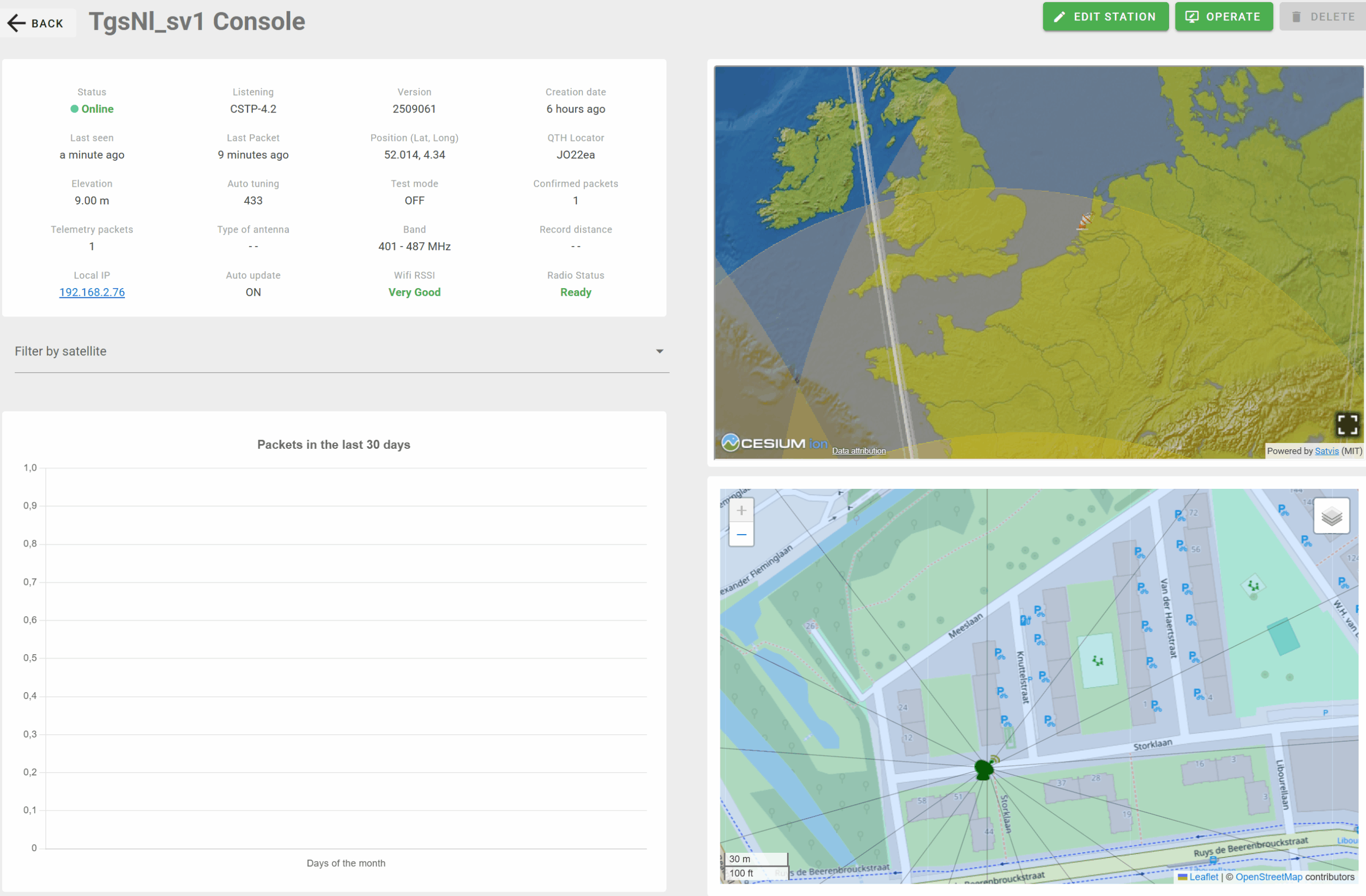Click the Online status indicator
This screenshot has width=1366, height=896.
click(x=92, y=109)
